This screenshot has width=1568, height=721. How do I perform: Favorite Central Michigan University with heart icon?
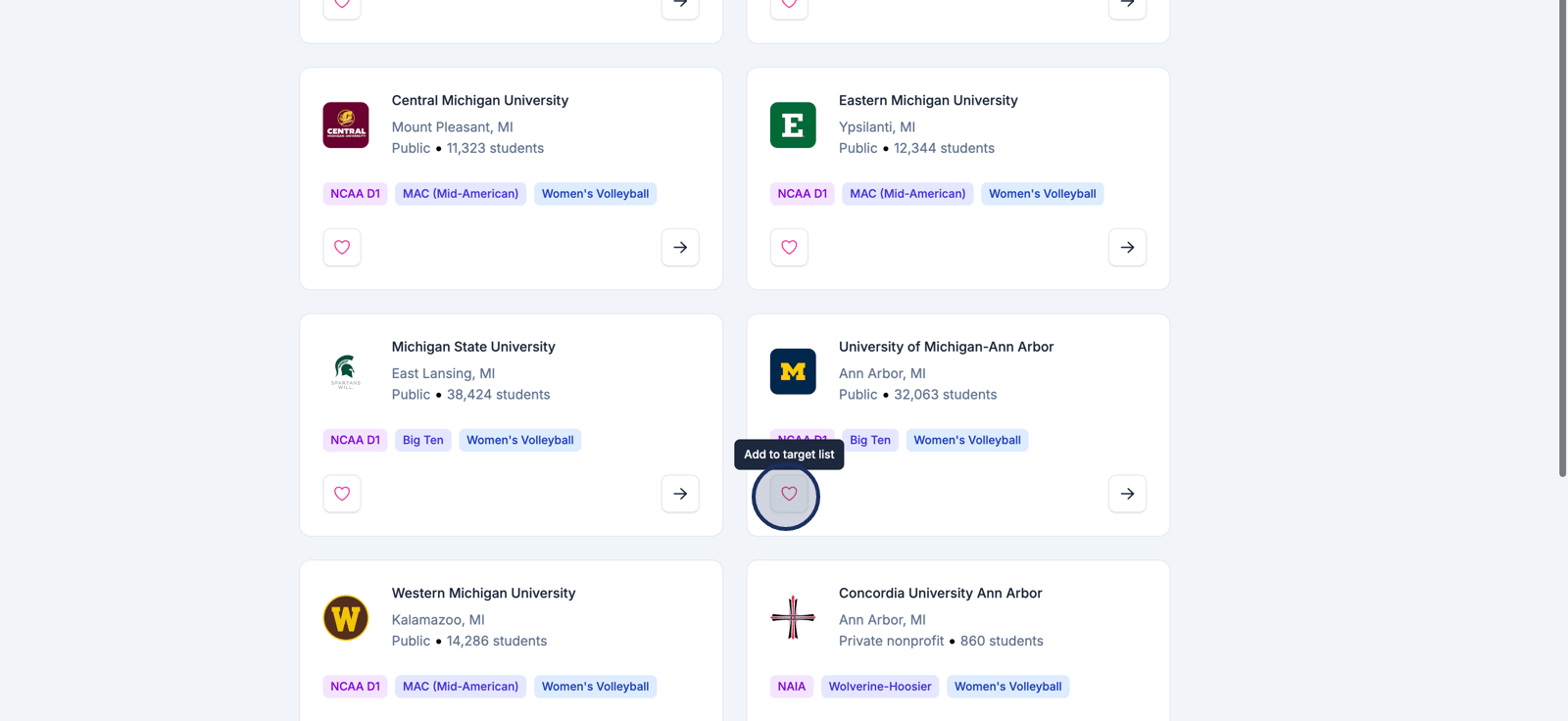(342, 248)
